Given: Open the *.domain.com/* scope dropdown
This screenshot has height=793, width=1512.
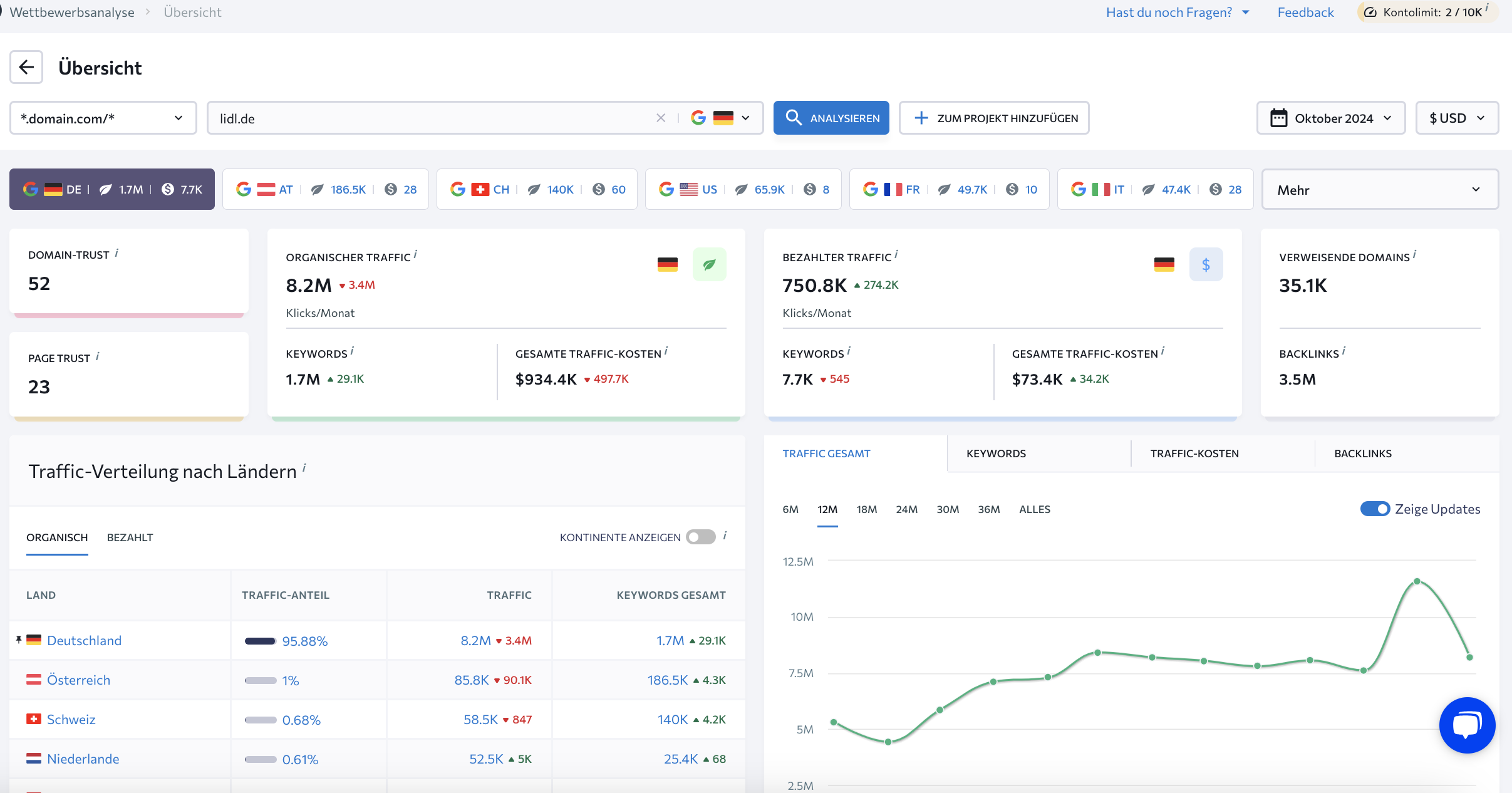Looking at the screenshot, I should tap(103, 118).
